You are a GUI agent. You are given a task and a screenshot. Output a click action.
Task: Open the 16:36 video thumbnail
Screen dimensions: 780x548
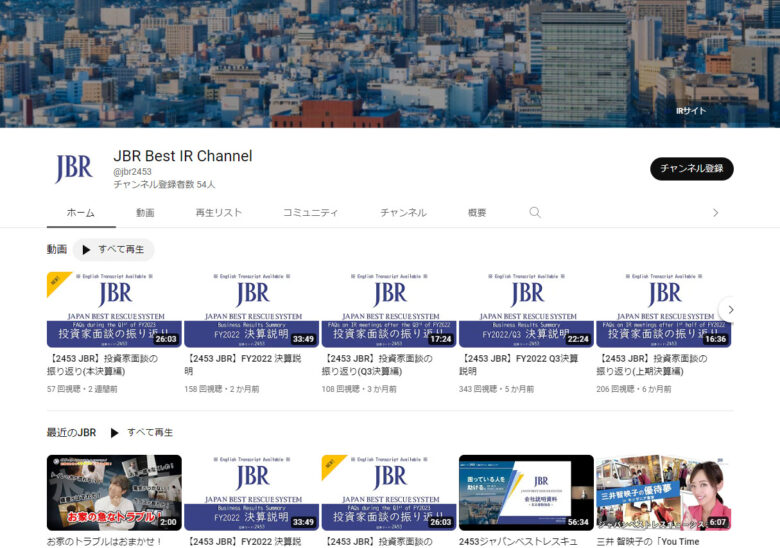coord(664,309)
